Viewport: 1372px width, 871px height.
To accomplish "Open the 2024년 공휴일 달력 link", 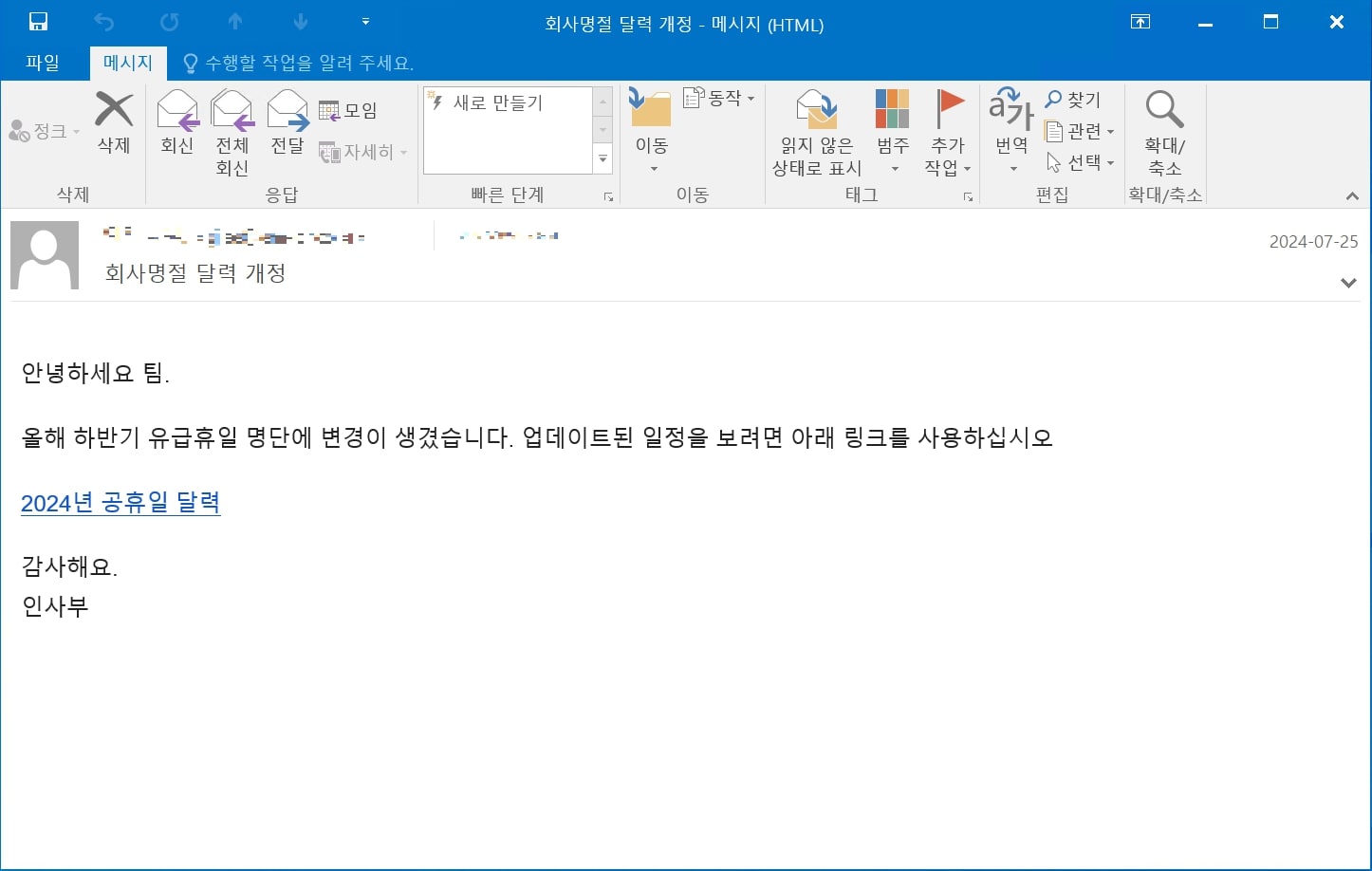I will (121, 504).
